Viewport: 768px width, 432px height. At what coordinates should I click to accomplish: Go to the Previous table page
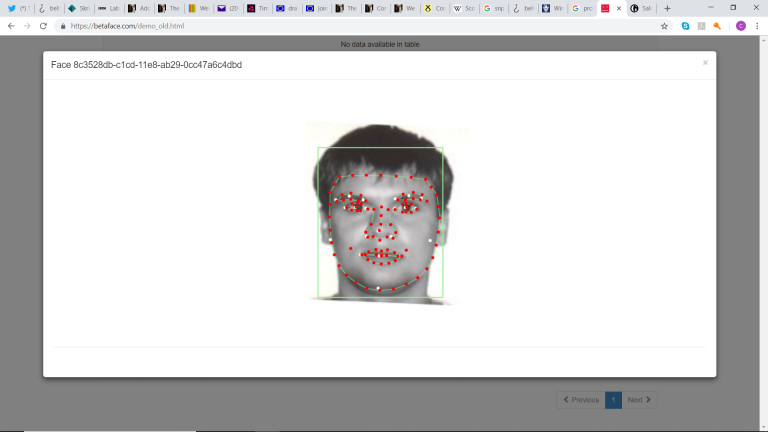tap(581, 400)
